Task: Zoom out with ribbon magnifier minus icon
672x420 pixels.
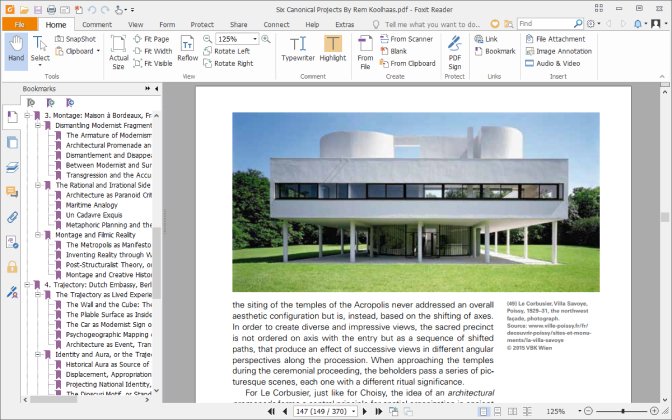Action: click(x=207, y=39)
